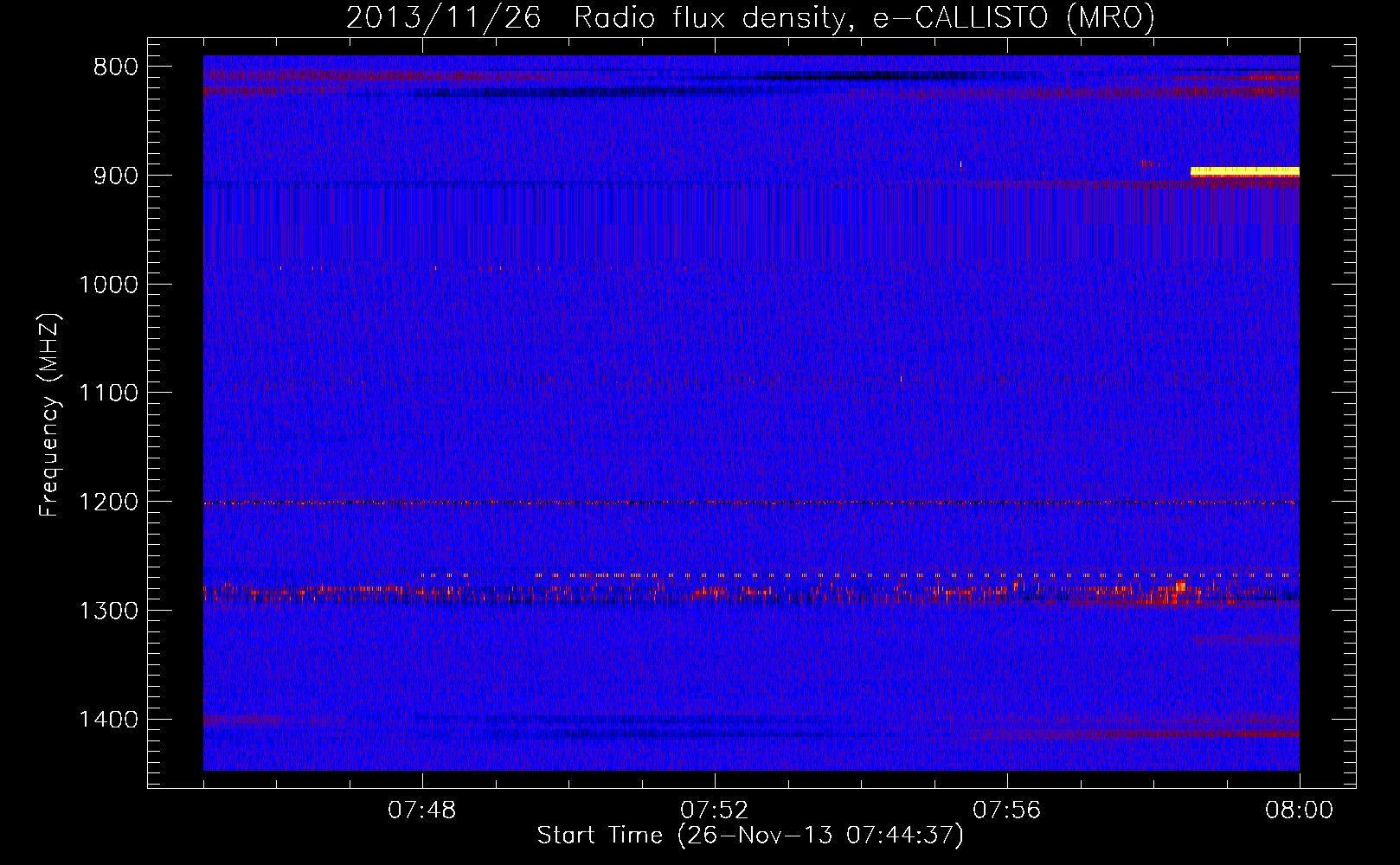Click the 1100 frequency tick label

coord(108,394)
